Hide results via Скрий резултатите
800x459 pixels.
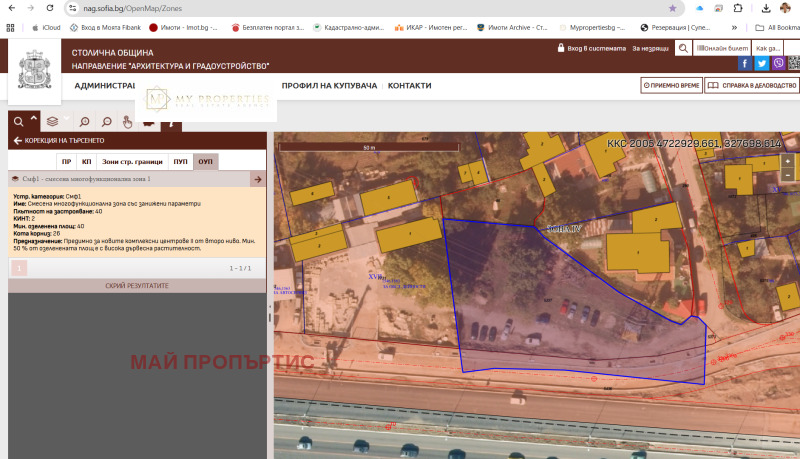137,286
